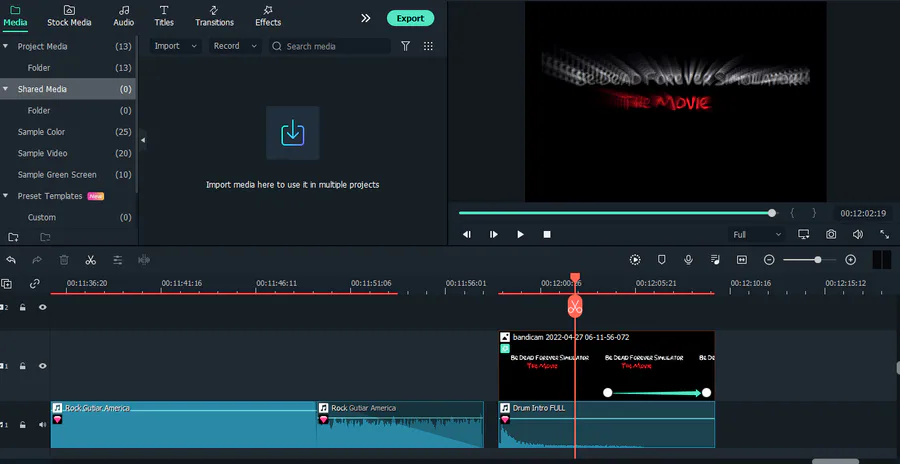This screenshot has width=900, height=464.
Task: Open the render preview icon
Action: 635,260
